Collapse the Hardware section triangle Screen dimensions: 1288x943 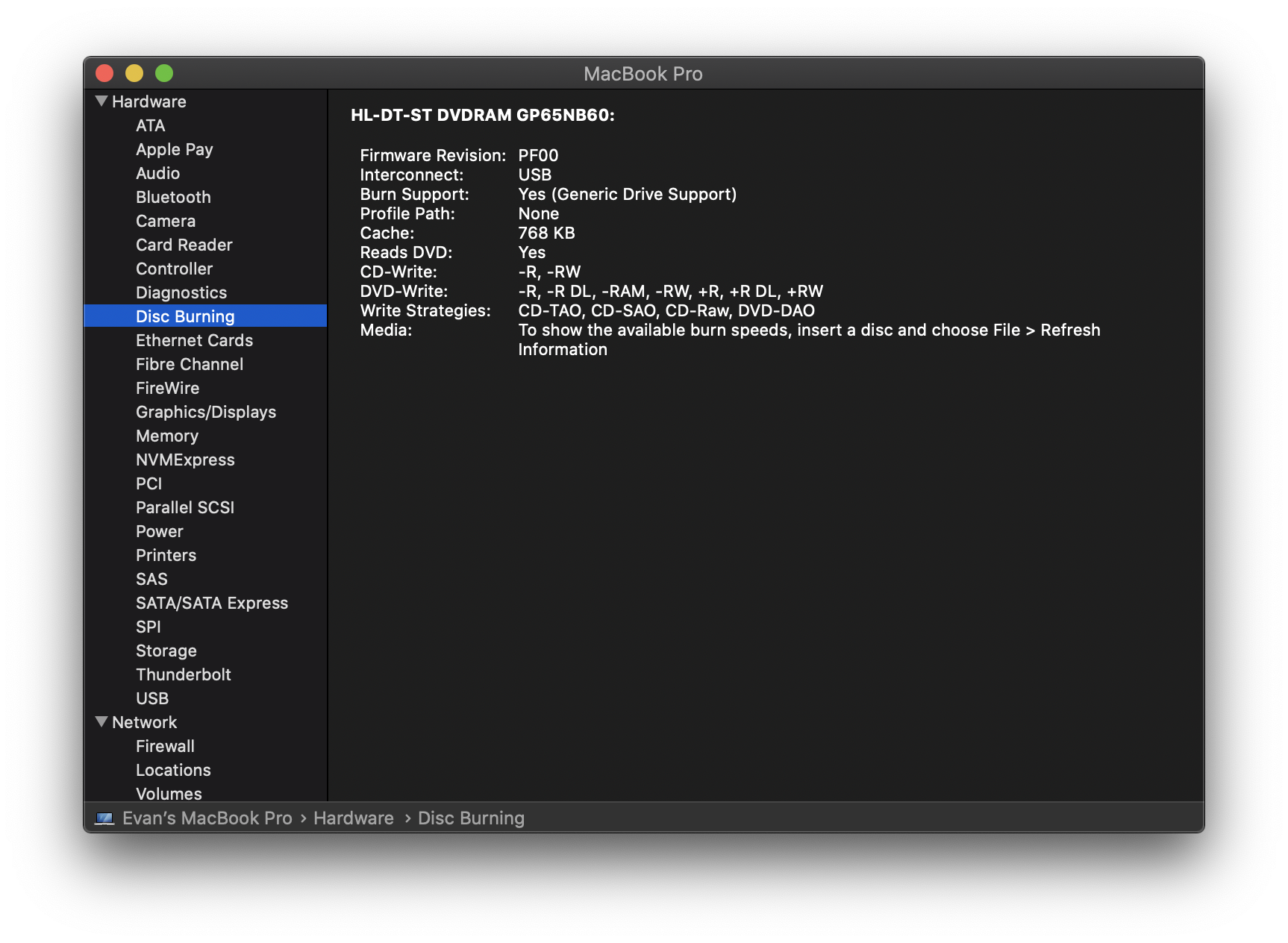pyautogui.click(x=101, y=101)
